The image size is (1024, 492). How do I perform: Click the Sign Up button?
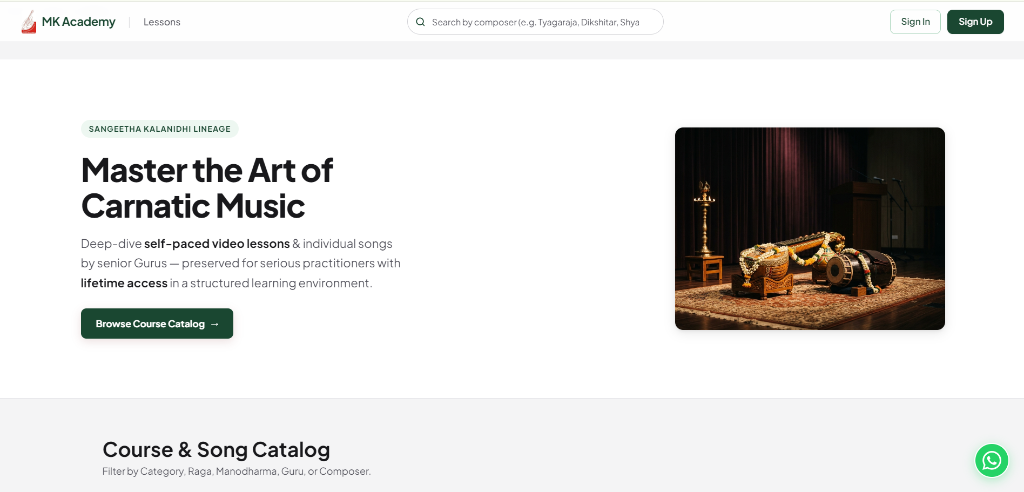(x=975, y=22)
